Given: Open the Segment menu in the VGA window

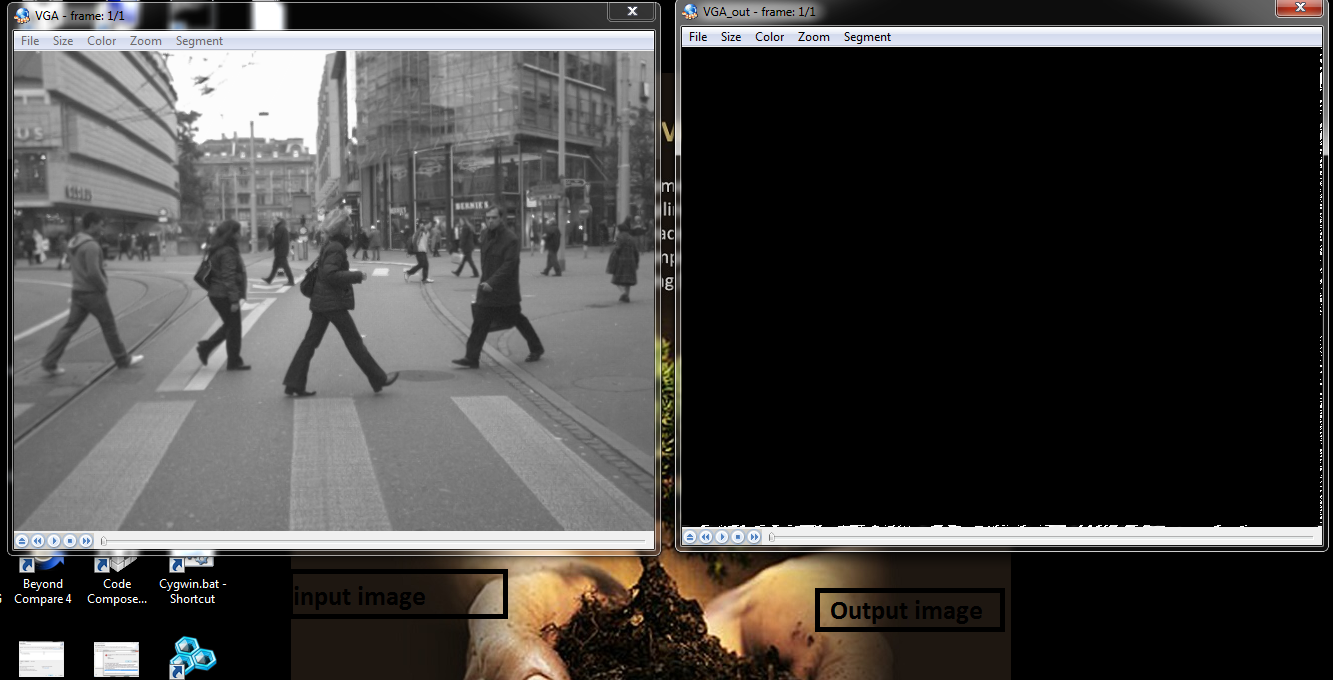Looking at the screenshot, I should [199, 41].
